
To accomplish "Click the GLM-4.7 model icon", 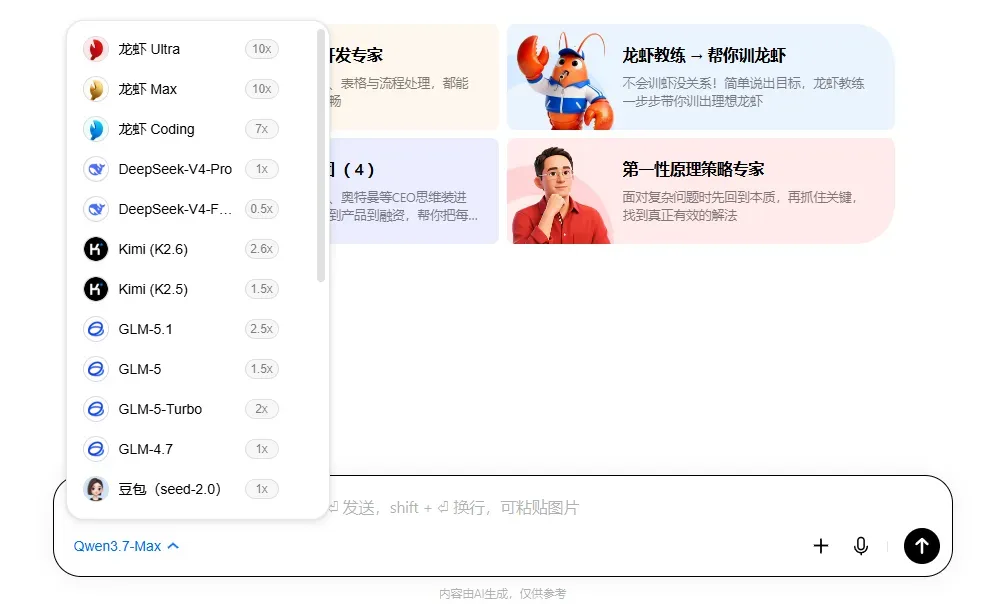I will (96, 450).
